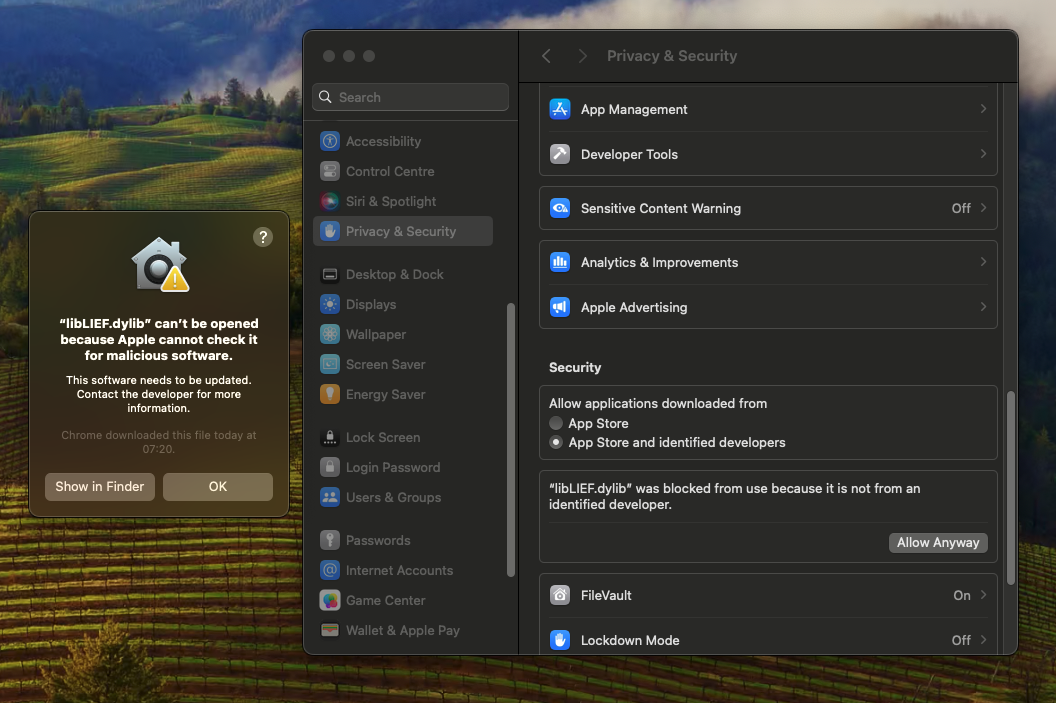Select App Store and identified developers option
This screenshot has height=703, width=1056.
(x=556, y=442)
